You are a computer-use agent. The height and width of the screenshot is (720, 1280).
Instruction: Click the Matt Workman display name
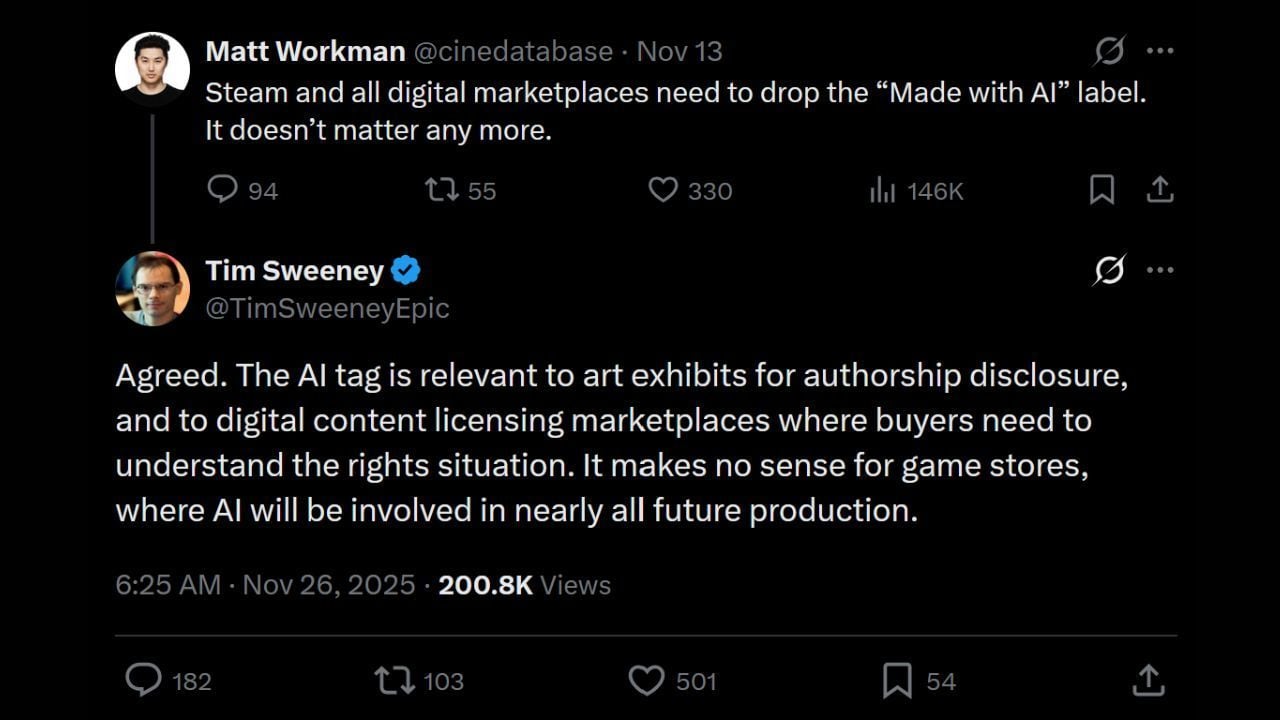305,51
